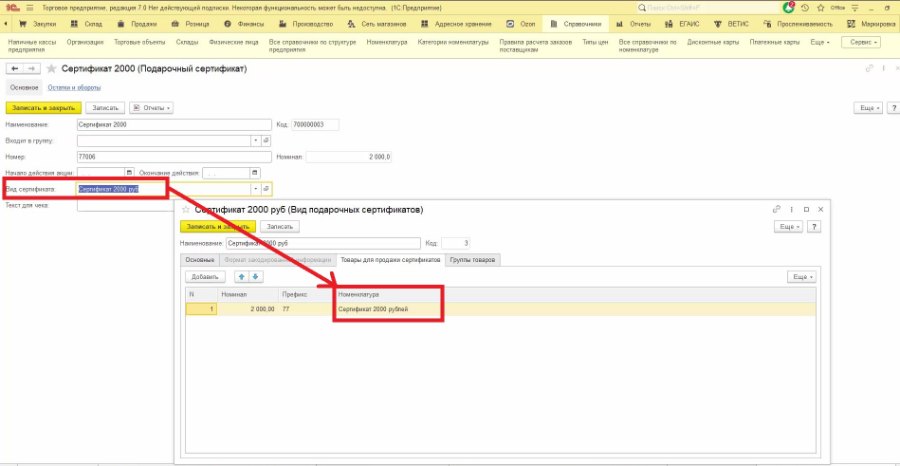Open the dialog header Еще dropdown

[788, 227]
